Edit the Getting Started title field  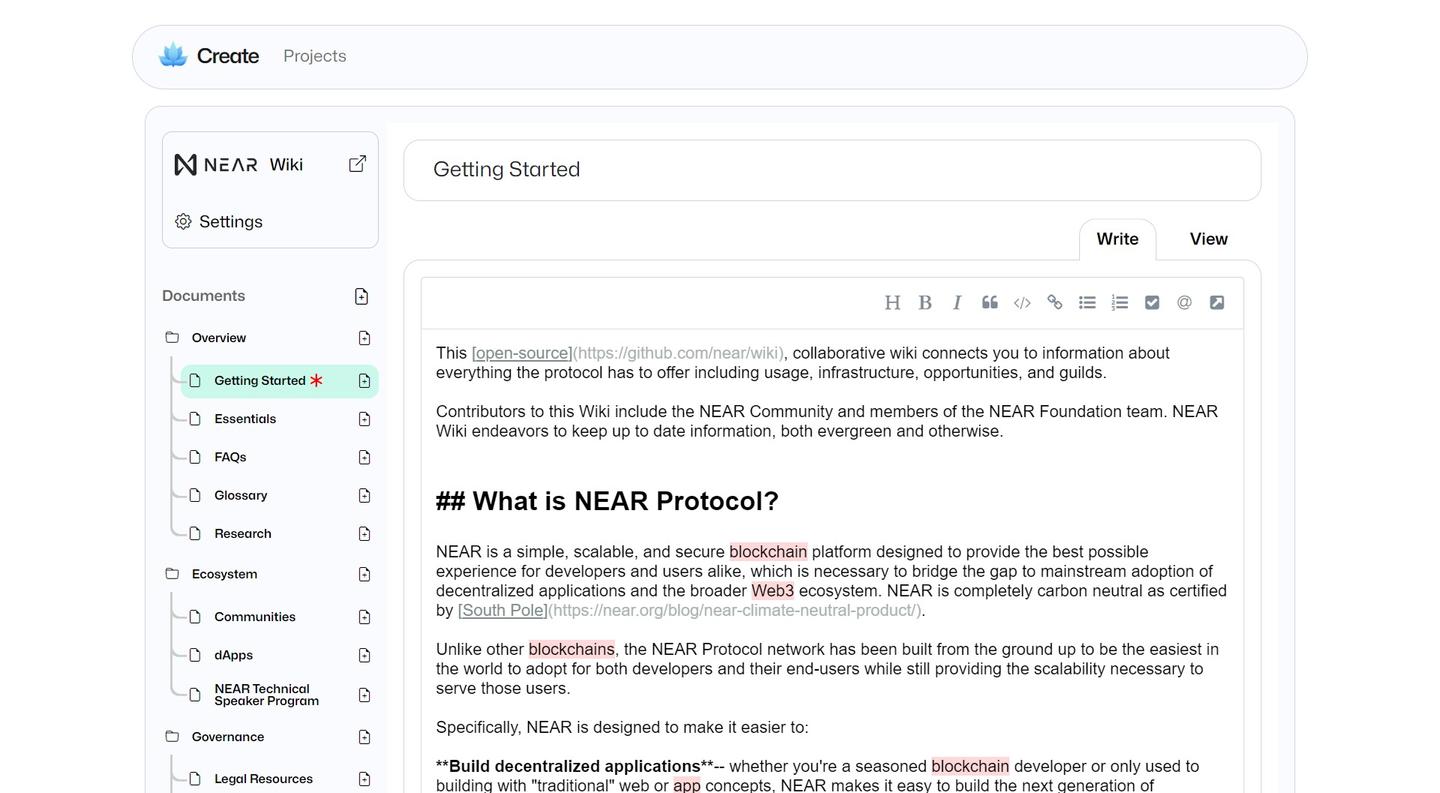click(832, 170)
